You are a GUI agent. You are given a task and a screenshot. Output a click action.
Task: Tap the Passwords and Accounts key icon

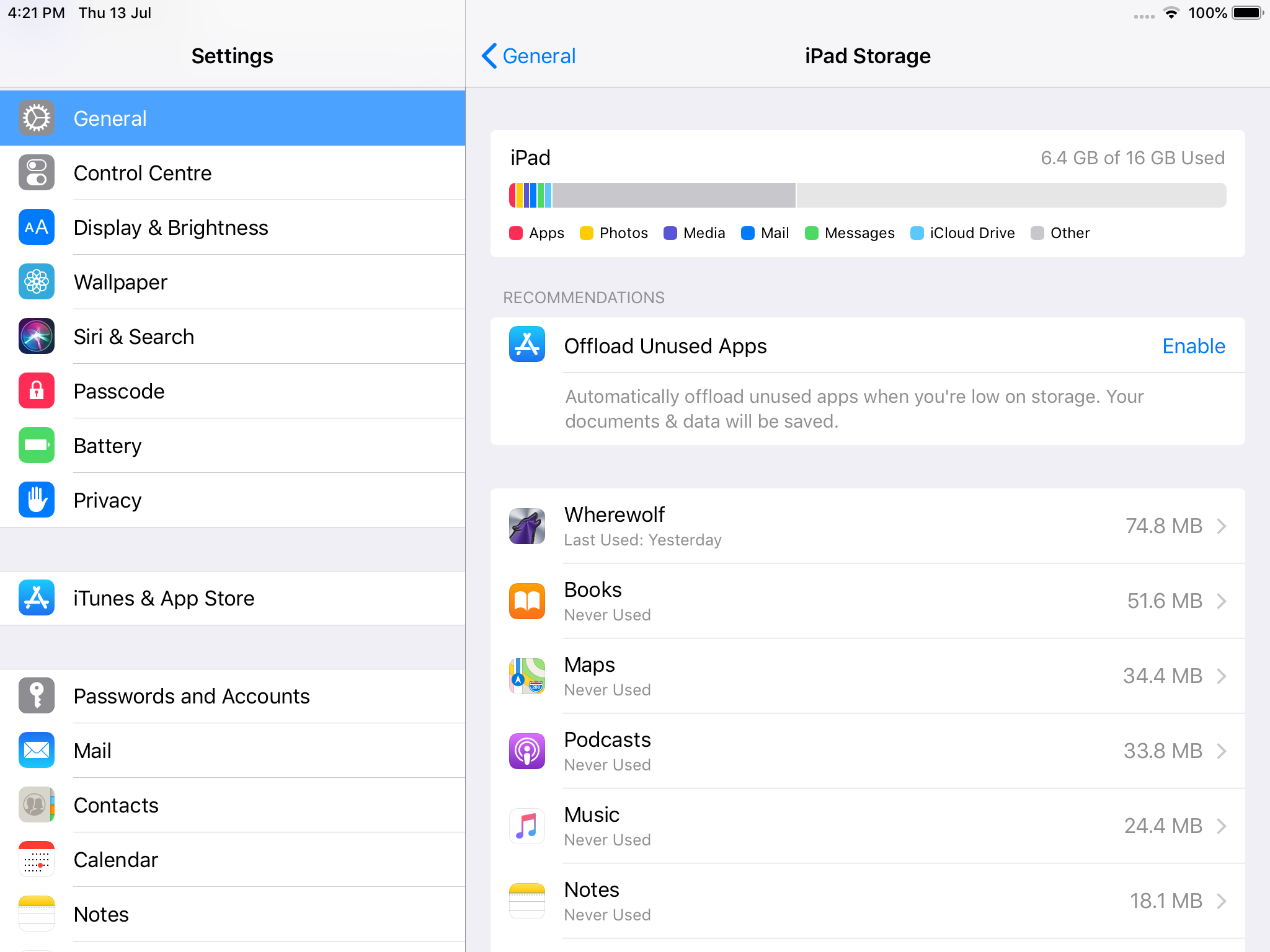[37, 696]
